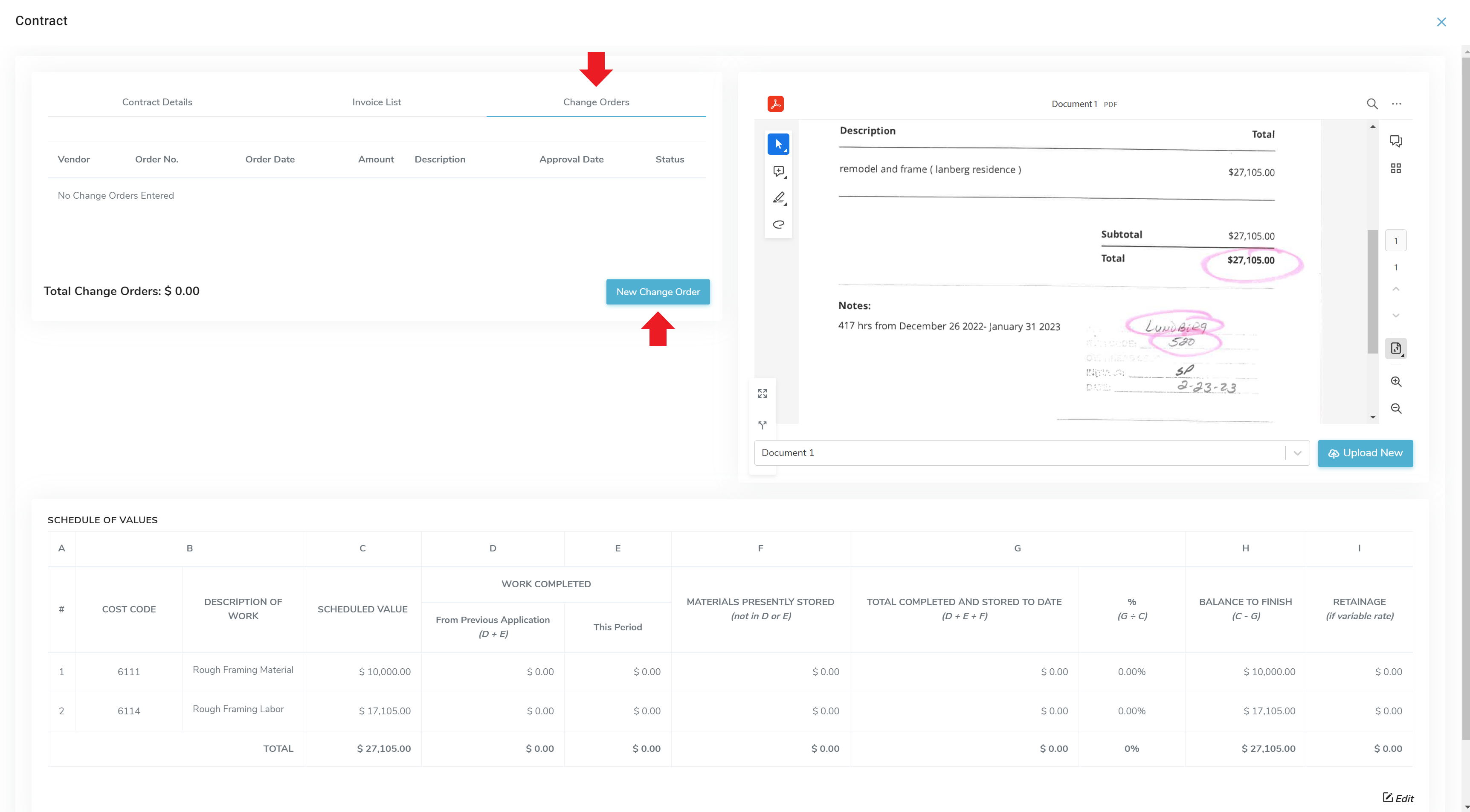
Task: Go to previous PDF page chevron
Action: coord(1396,289)
